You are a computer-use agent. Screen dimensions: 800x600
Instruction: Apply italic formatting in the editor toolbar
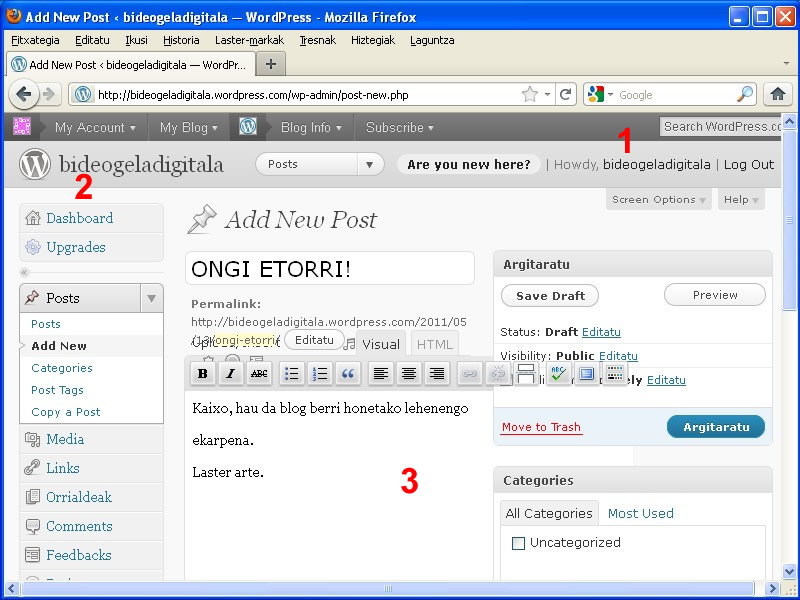231,374
